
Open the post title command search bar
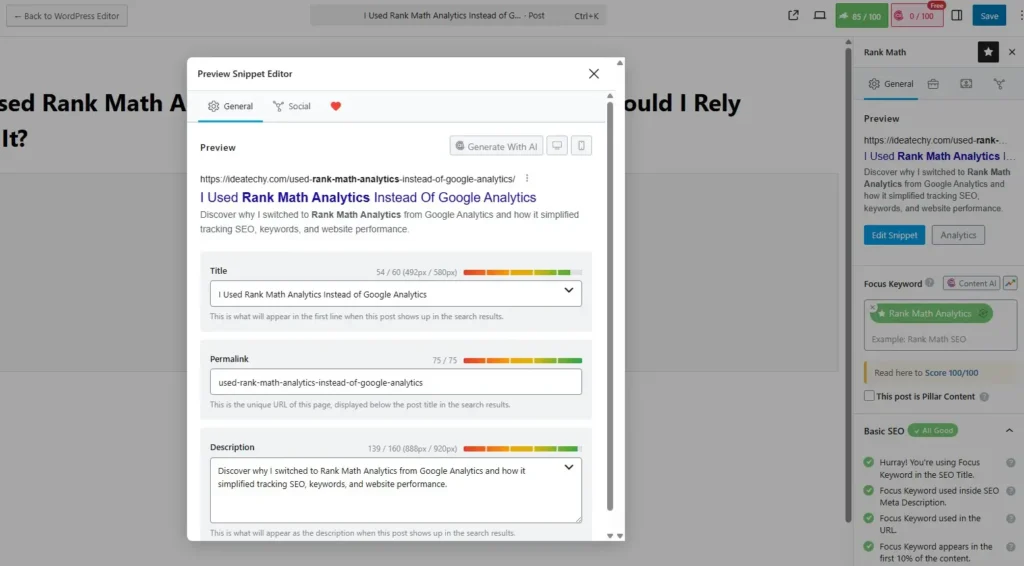coord(458,16)
